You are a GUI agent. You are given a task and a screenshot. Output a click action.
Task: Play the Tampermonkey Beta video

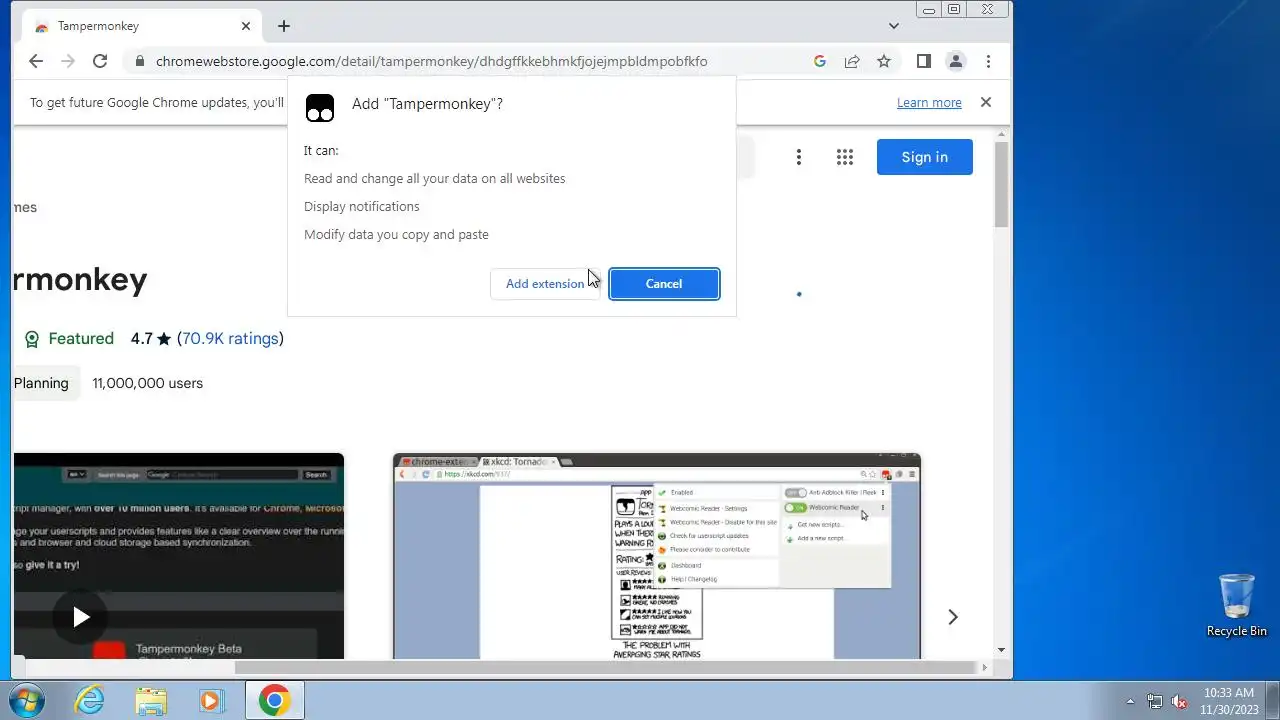coord(81,617)
